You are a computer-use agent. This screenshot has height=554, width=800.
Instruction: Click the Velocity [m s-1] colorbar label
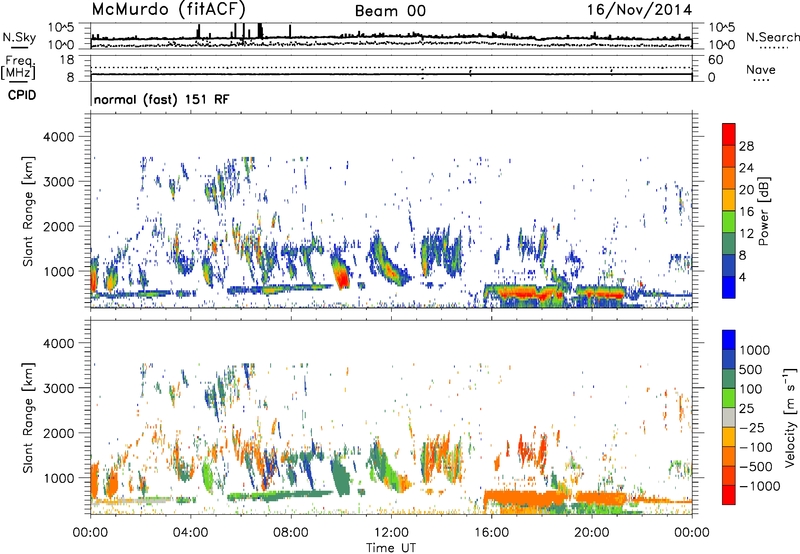pos(790,417)
